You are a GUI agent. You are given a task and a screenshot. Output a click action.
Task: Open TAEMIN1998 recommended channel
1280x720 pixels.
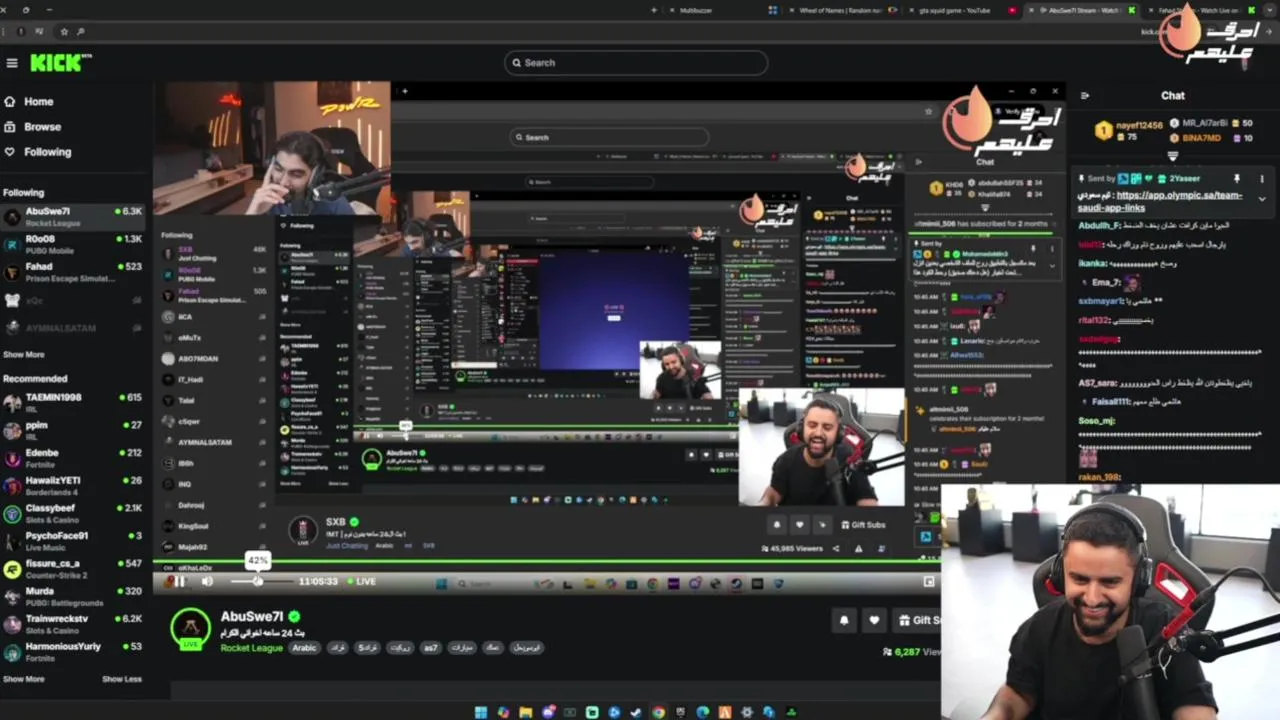pos(72,402)
